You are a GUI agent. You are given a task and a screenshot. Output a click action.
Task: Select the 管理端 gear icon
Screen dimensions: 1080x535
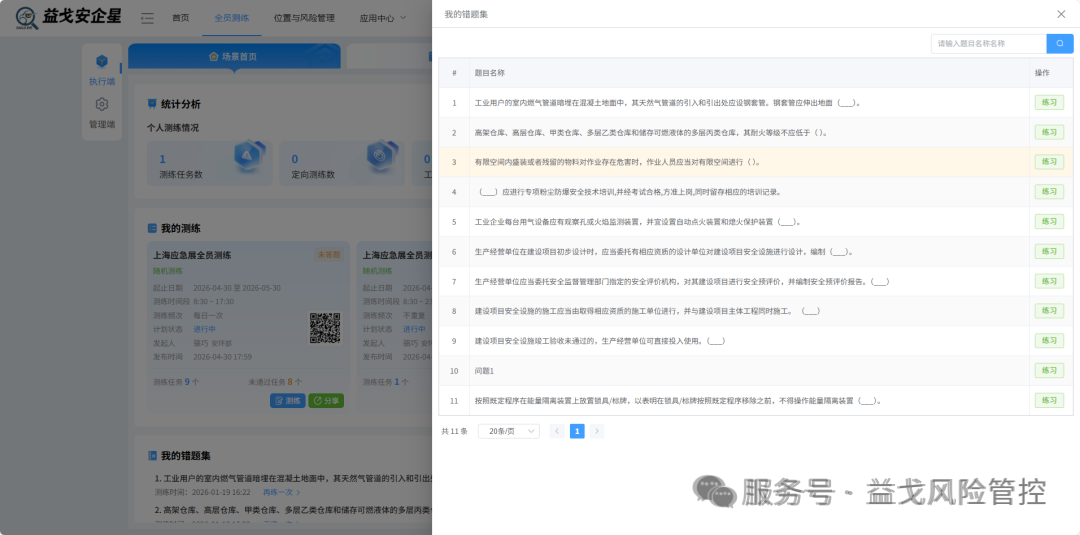[x=102, y=104]
